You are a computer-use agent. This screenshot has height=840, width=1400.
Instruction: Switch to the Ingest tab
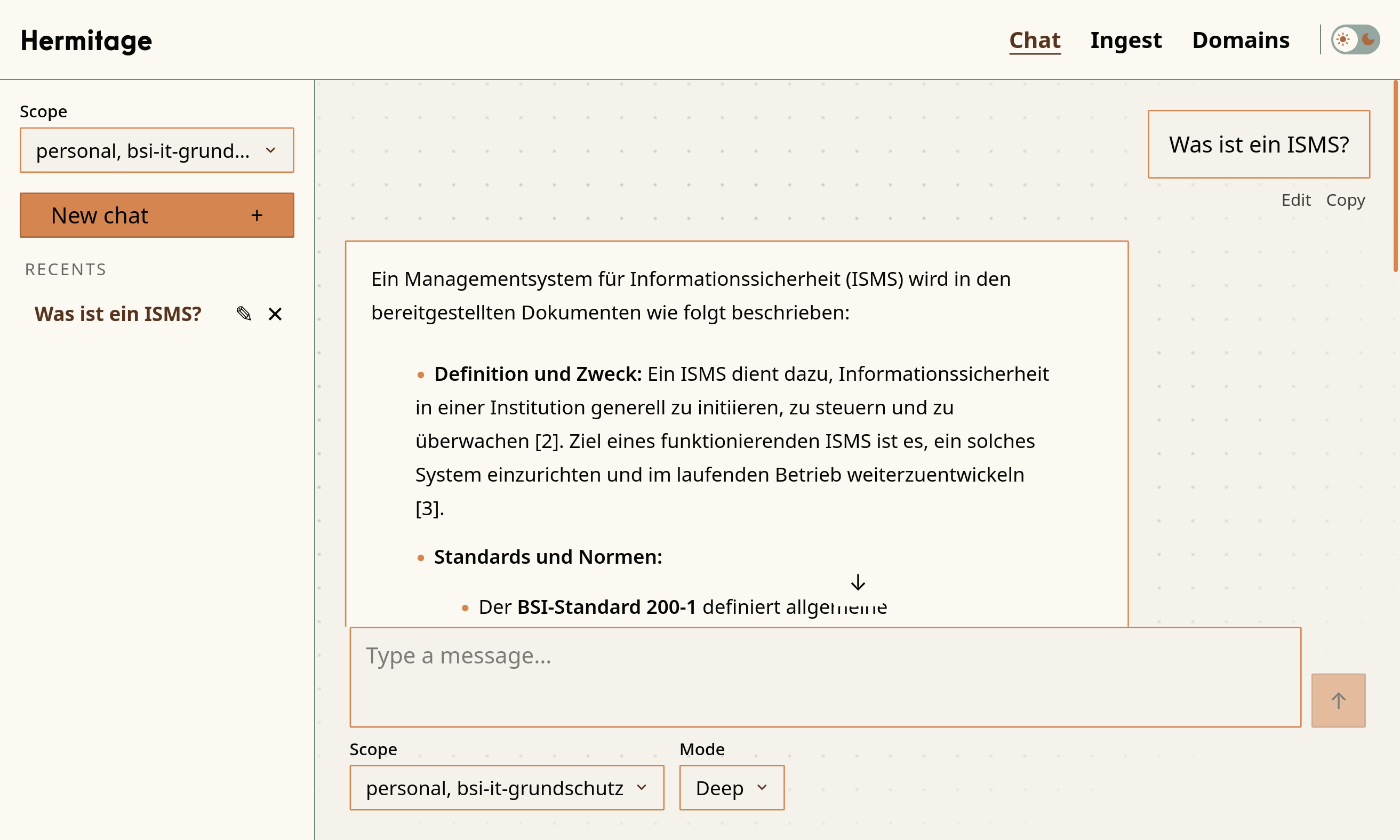click(1126, 40)
